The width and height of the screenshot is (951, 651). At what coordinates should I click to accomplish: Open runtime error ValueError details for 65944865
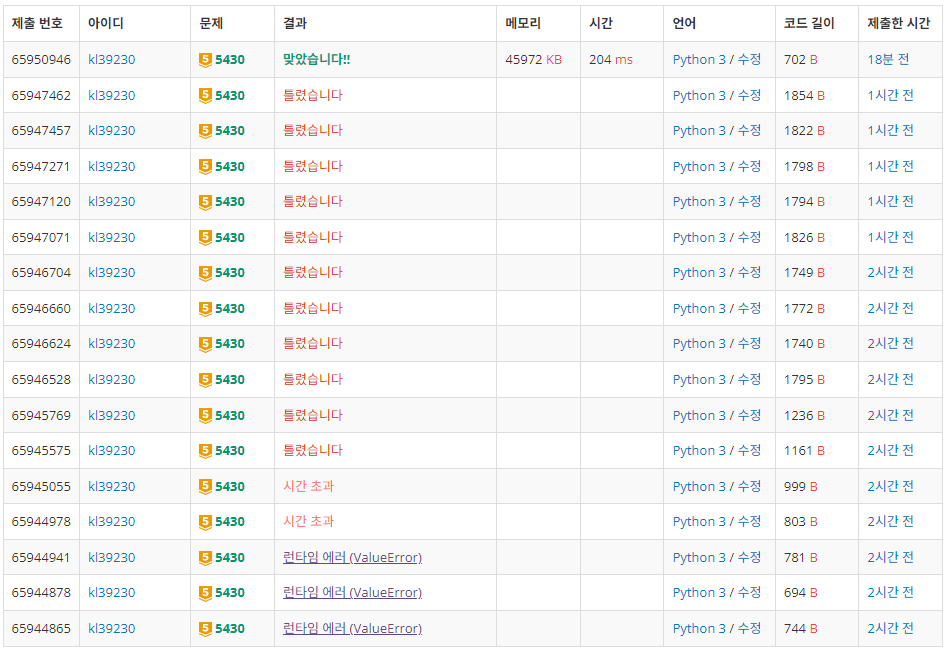click(352, 628)
